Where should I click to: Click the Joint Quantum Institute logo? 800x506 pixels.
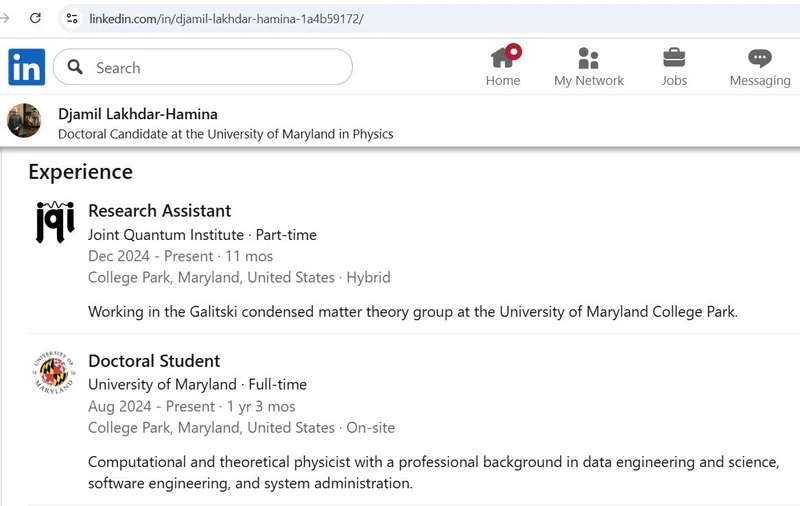tap(55, 222)
